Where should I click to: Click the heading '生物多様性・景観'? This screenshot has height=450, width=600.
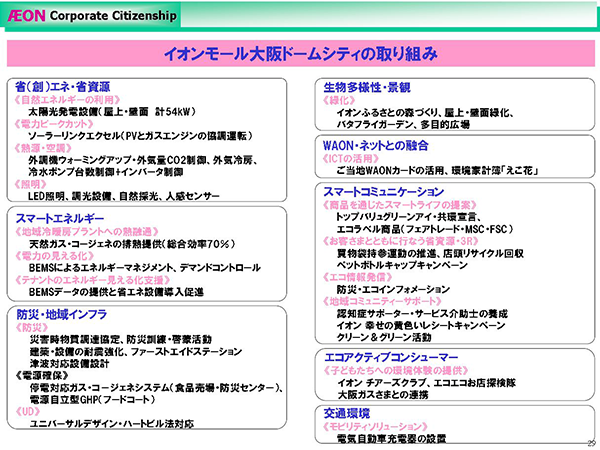coord(367,88)
